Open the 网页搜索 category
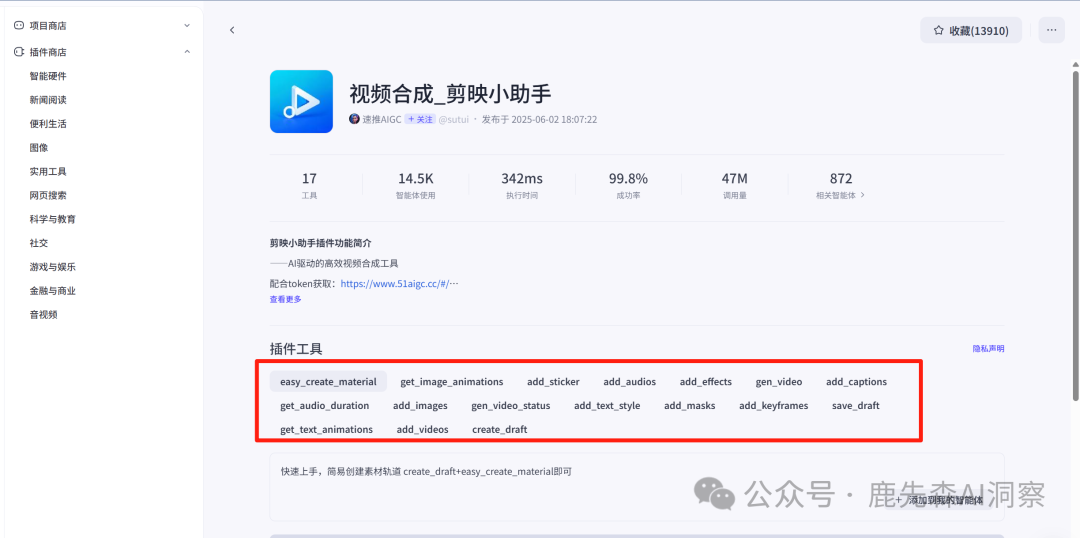The image size is (1080, 538). coord(48,195)
